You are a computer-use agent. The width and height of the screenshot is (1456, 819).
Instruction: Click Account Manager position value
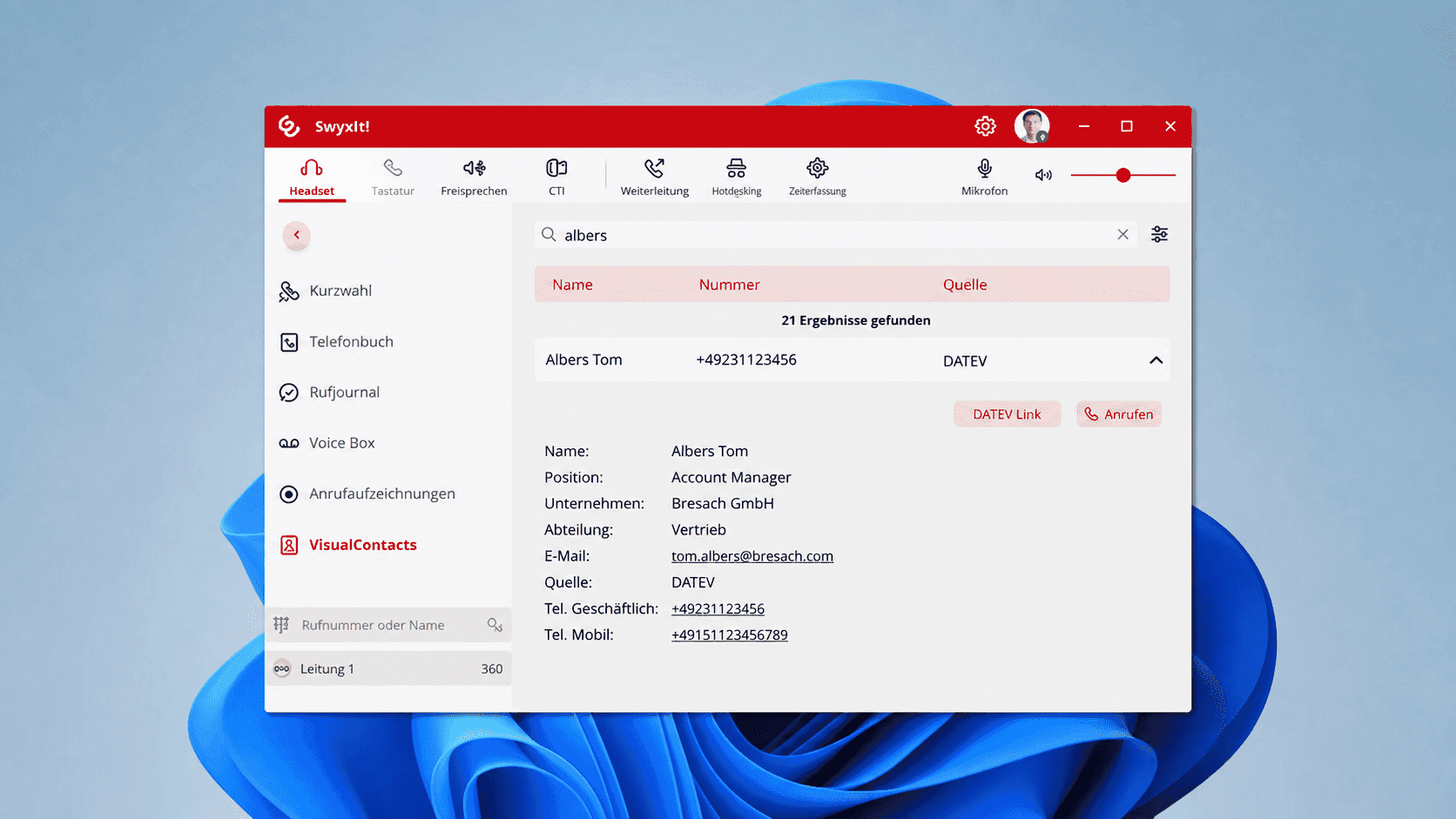point(731,477)
